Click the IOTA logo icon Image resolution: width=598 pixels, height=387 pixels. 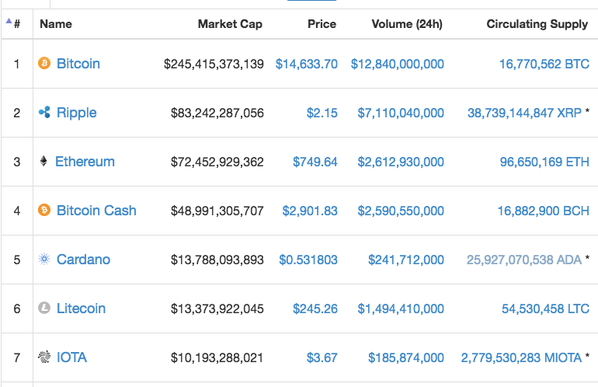44,357
